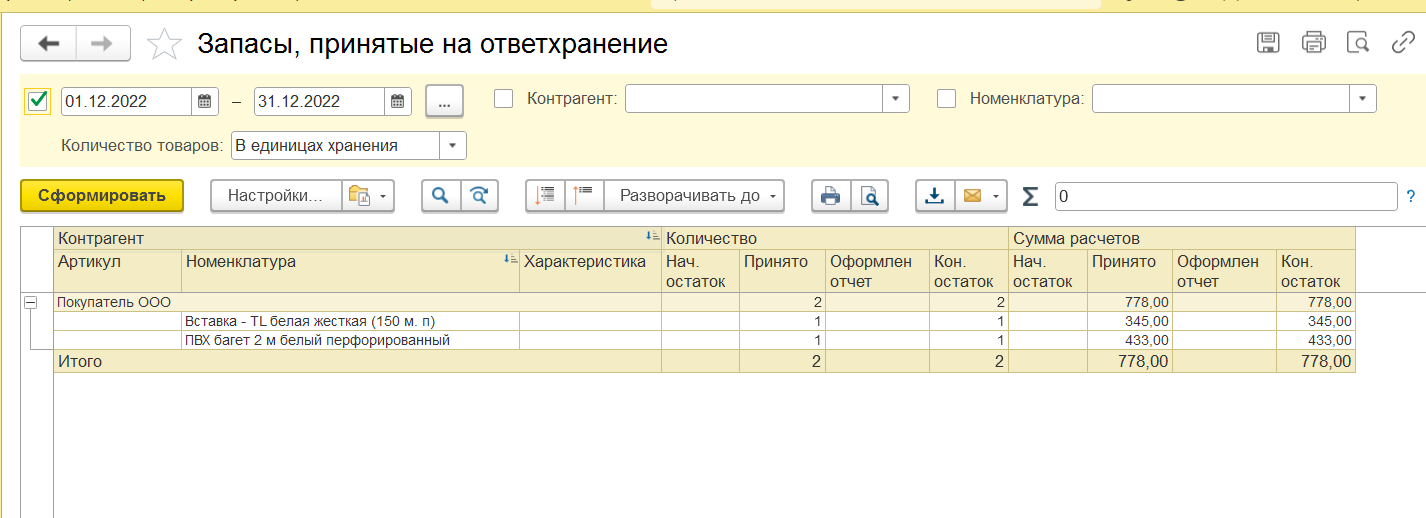
Task: Click the download/save to file icon
Action: click(935, 196)
